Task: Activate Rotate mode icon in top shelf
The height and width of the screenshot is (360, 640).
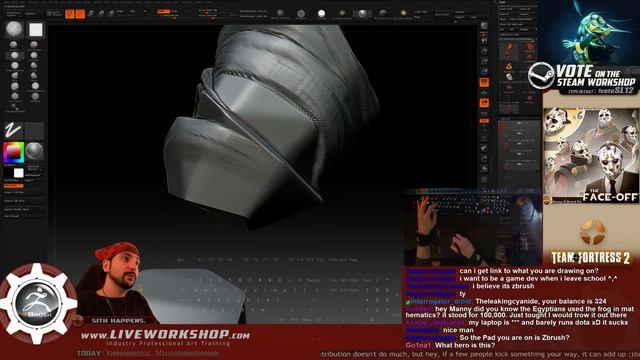Action: (111, 14)
